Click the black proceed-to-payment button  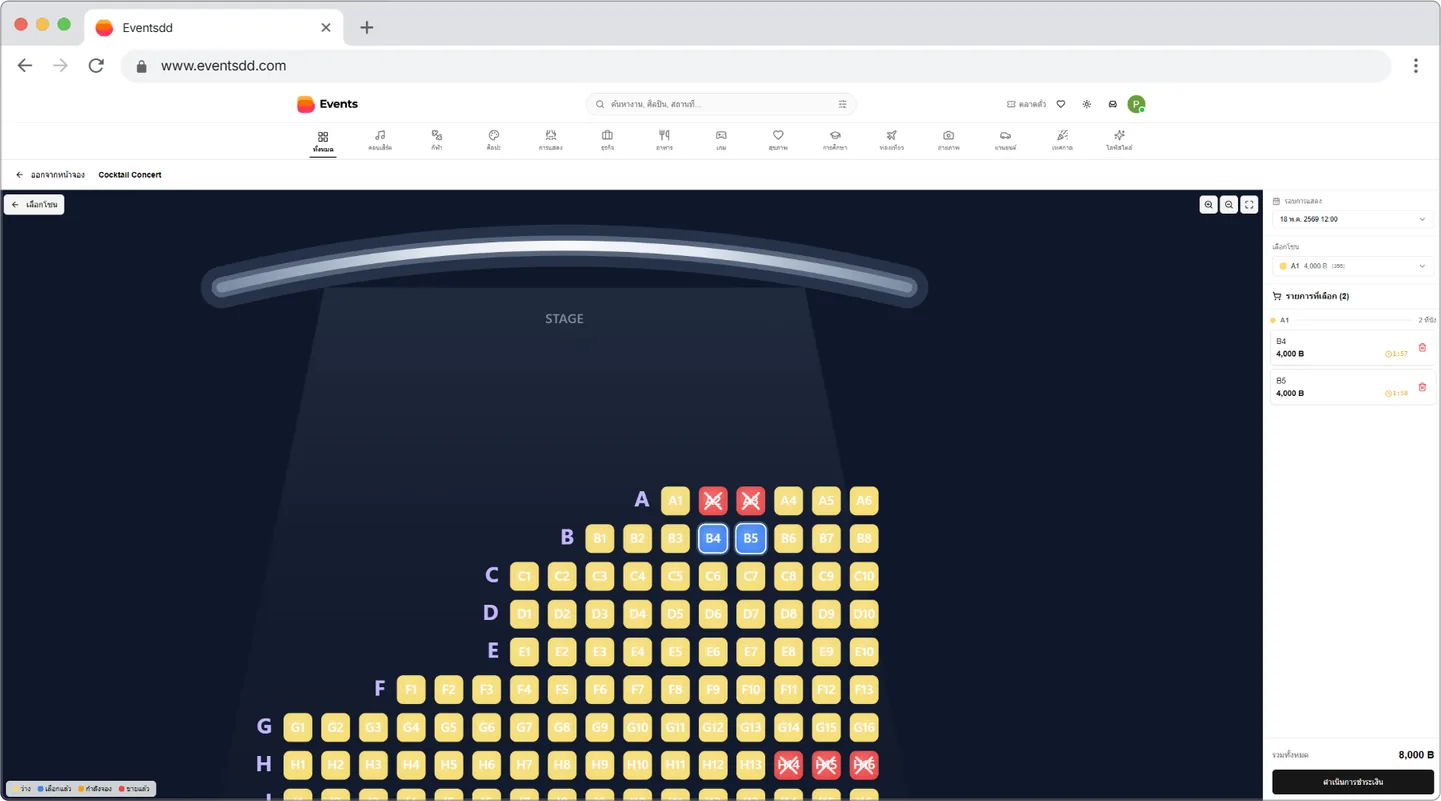[x=1352, y=781]
